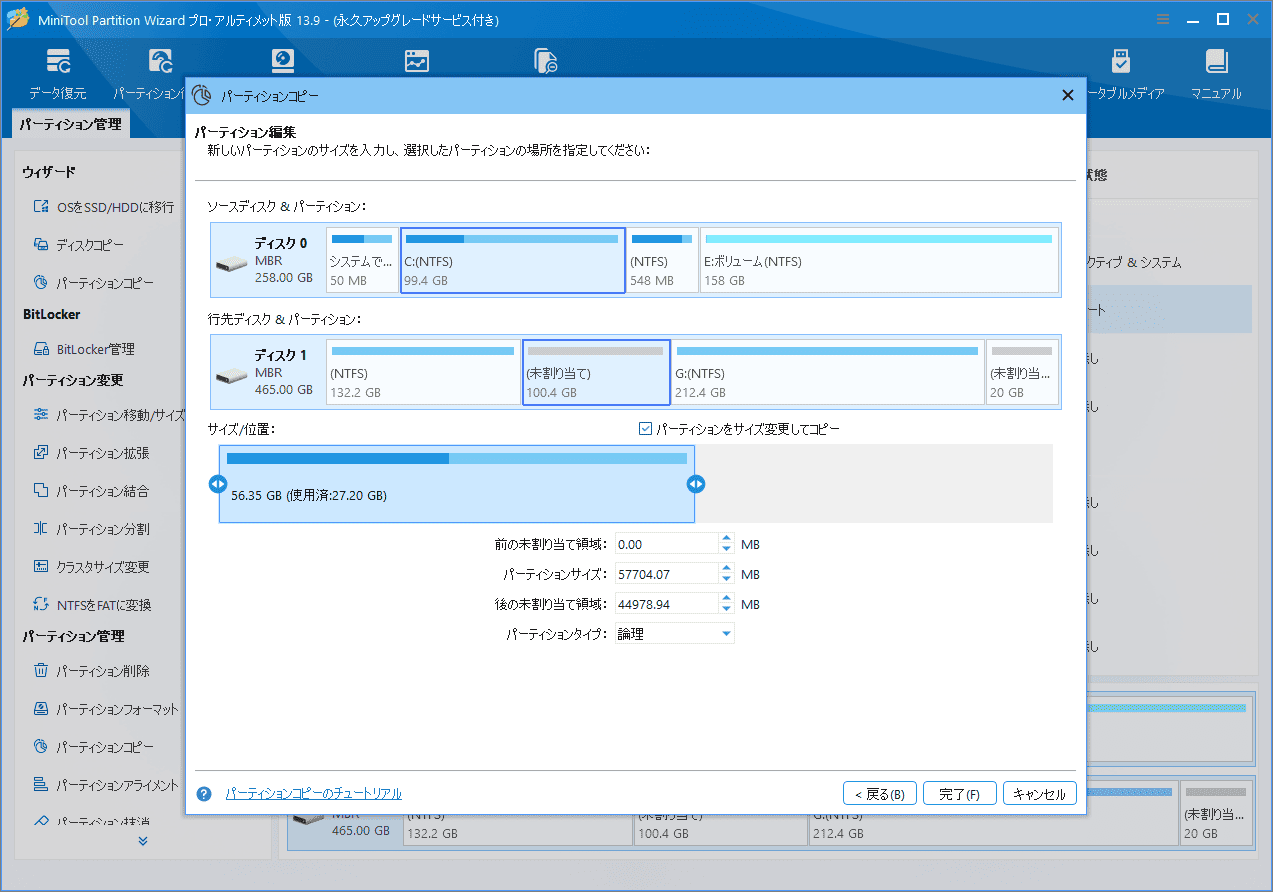The width and height of the screenshot is (1273, 892).
Task: Click the 後の未割り当て領域 input field
Action: pyautogui.click(x=667, y=604)
